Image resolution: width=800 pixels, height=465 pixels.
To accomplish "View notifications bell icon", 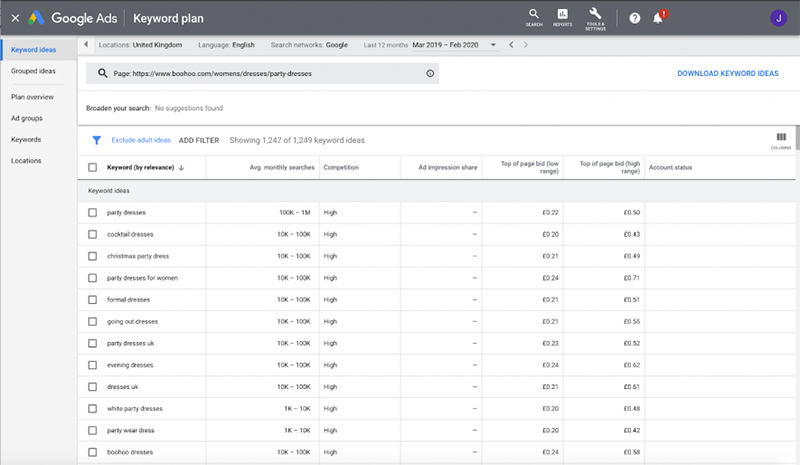I will (658, 18).
